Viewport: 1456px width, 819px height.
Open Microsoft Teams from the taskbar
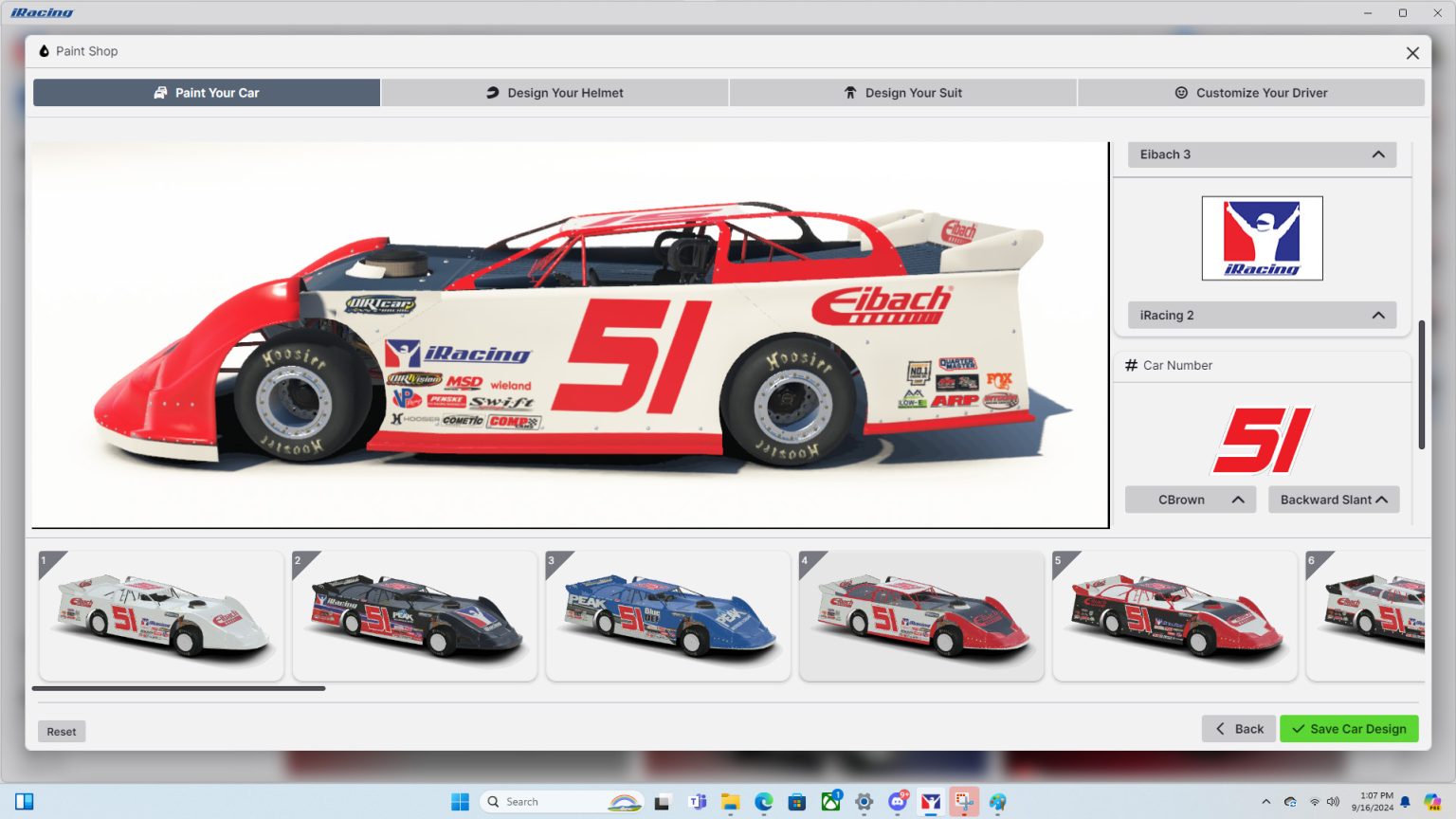click(x=697, y=801)
